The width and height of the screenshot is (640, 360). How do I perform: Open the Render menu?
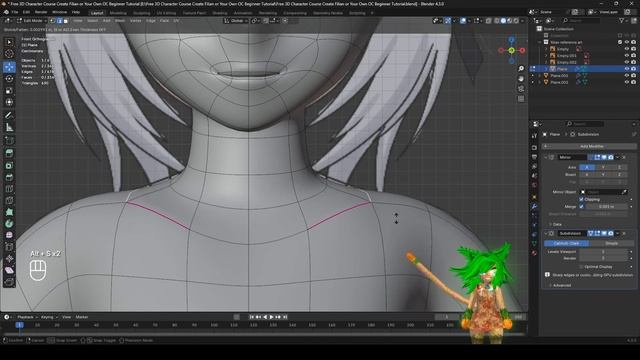[x=41, y=12]
